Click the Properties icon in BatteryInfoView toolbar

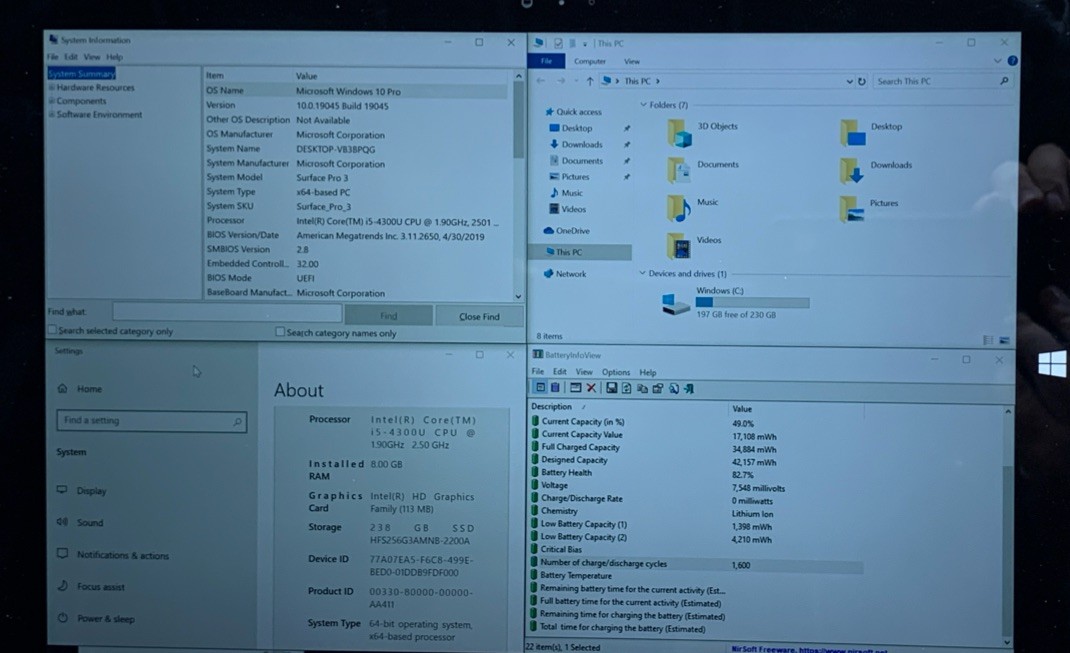click(658, 388)
